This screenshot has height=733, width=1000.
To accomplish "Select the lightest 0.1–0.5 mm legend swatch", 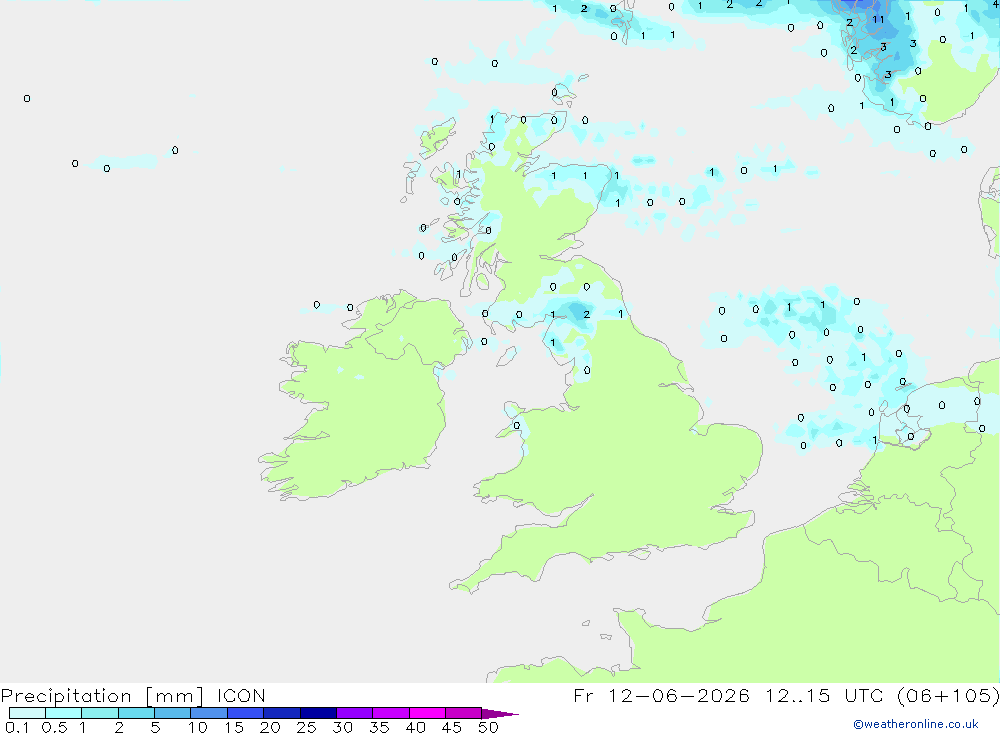I will coord(27,713).
